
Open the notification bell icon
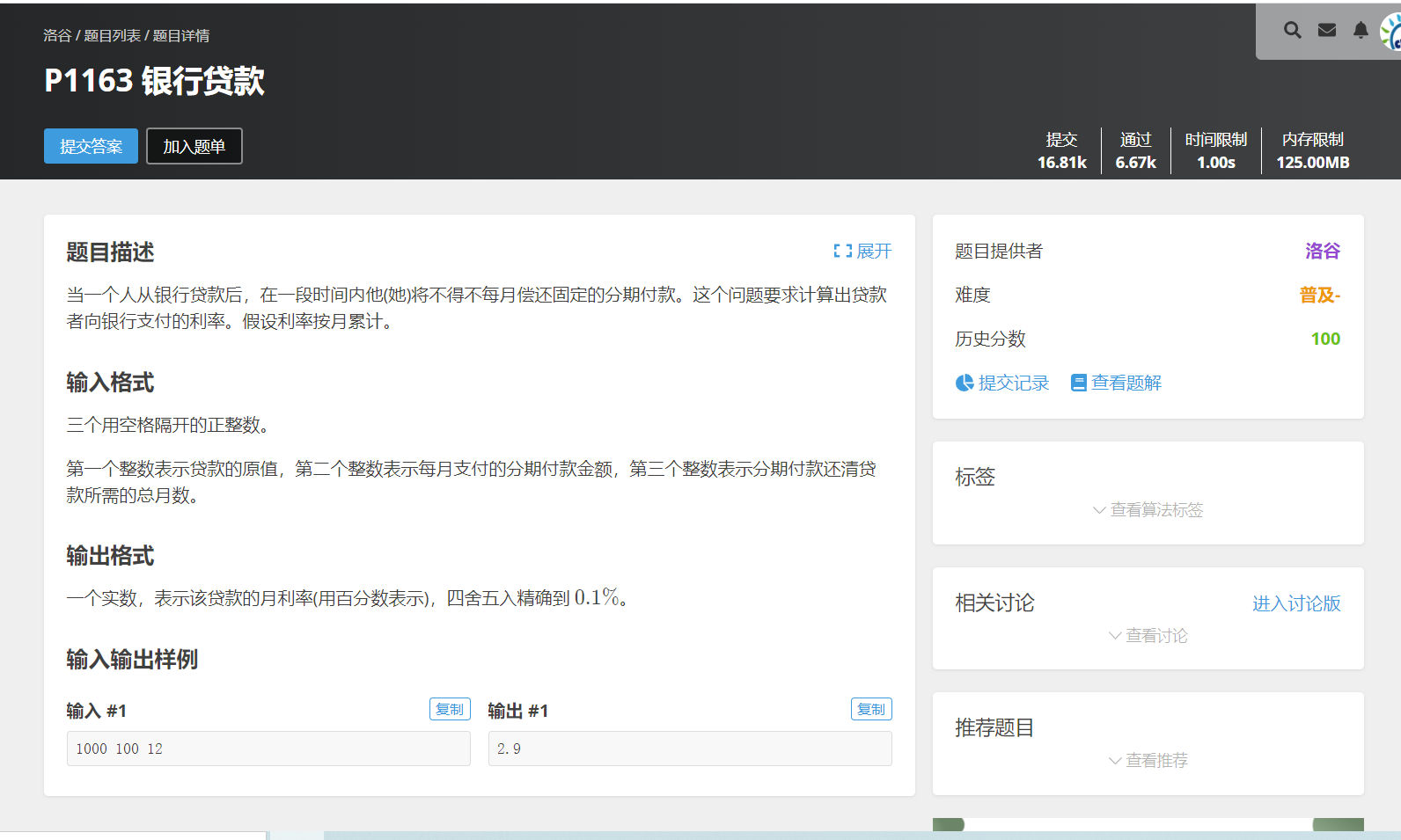[1361, 31]
